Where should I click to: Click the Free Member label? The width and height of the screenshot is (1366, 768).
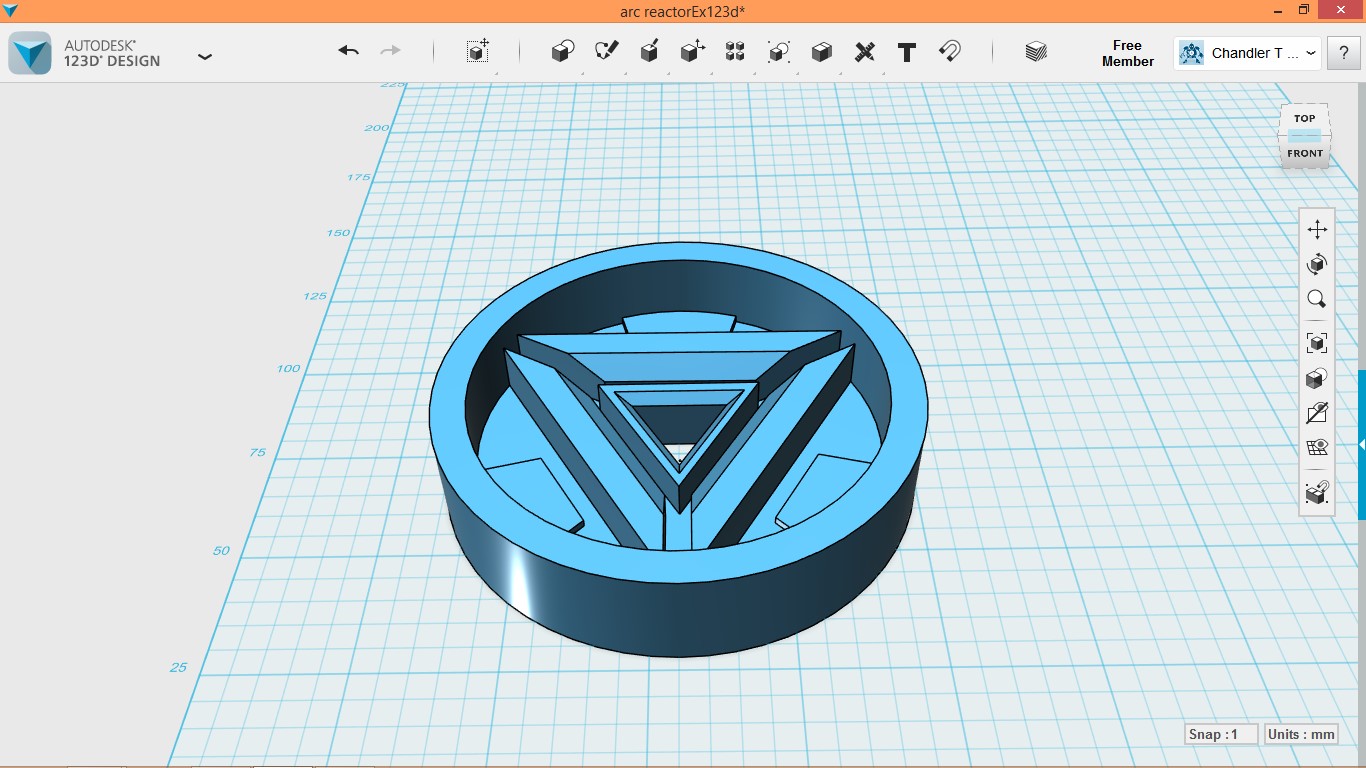[x=1128, y=53]
